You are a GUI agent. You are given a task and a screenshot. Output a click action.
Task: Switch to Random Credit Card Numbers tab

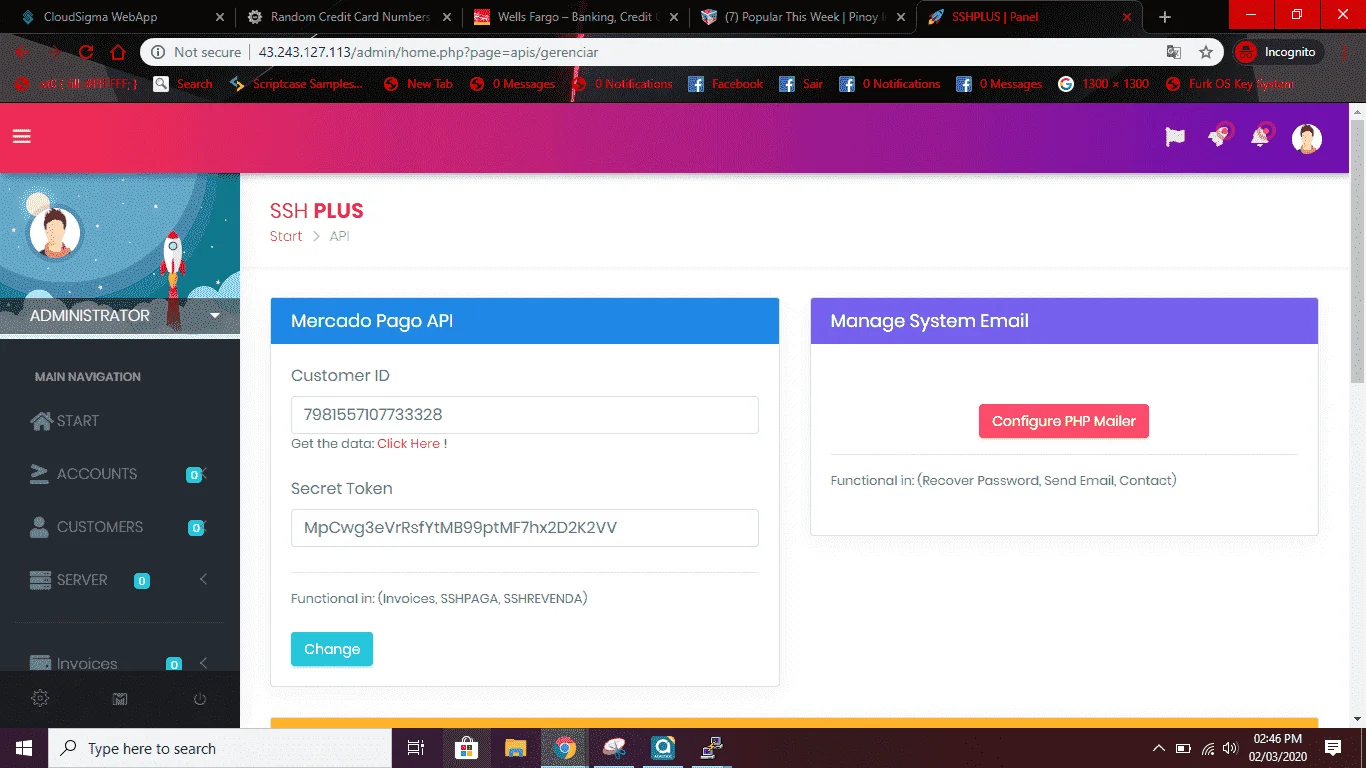point(350,17)
